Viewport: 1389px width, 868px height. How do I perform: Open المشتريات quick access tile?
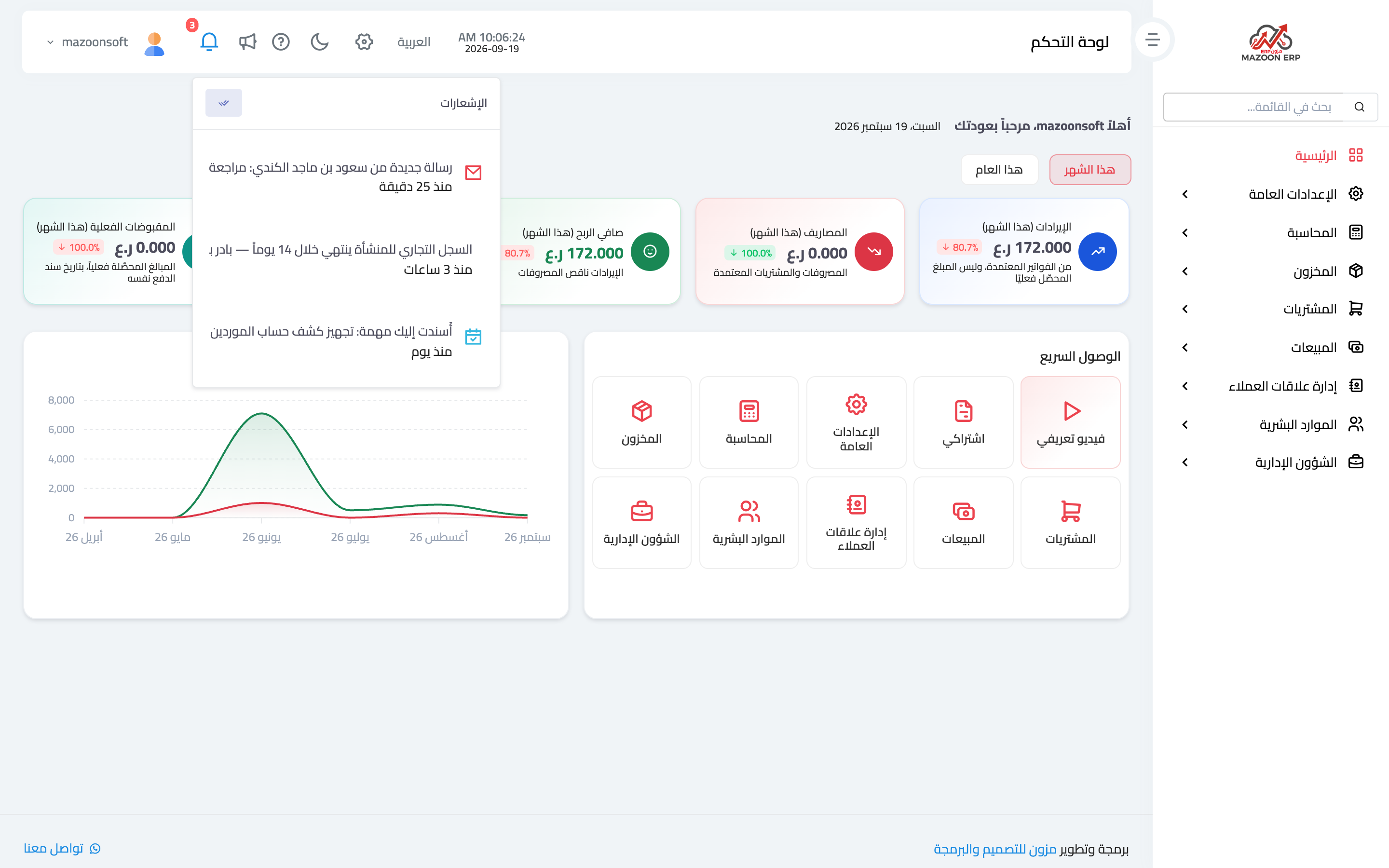click(x=1071, y=522)
